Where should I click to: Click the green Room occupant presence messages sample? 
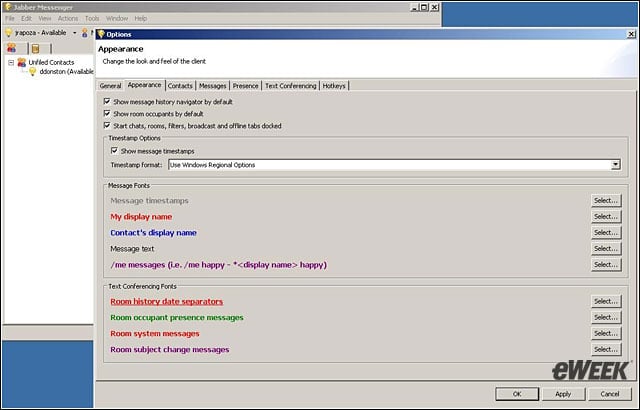(x=177, y=317)
